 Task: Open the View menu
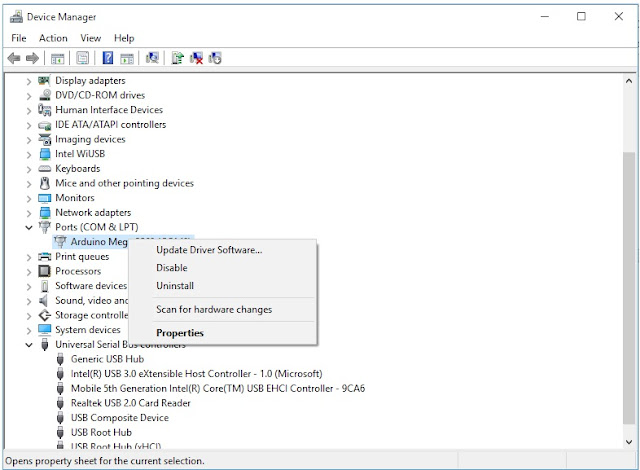(x=90, y=38)
